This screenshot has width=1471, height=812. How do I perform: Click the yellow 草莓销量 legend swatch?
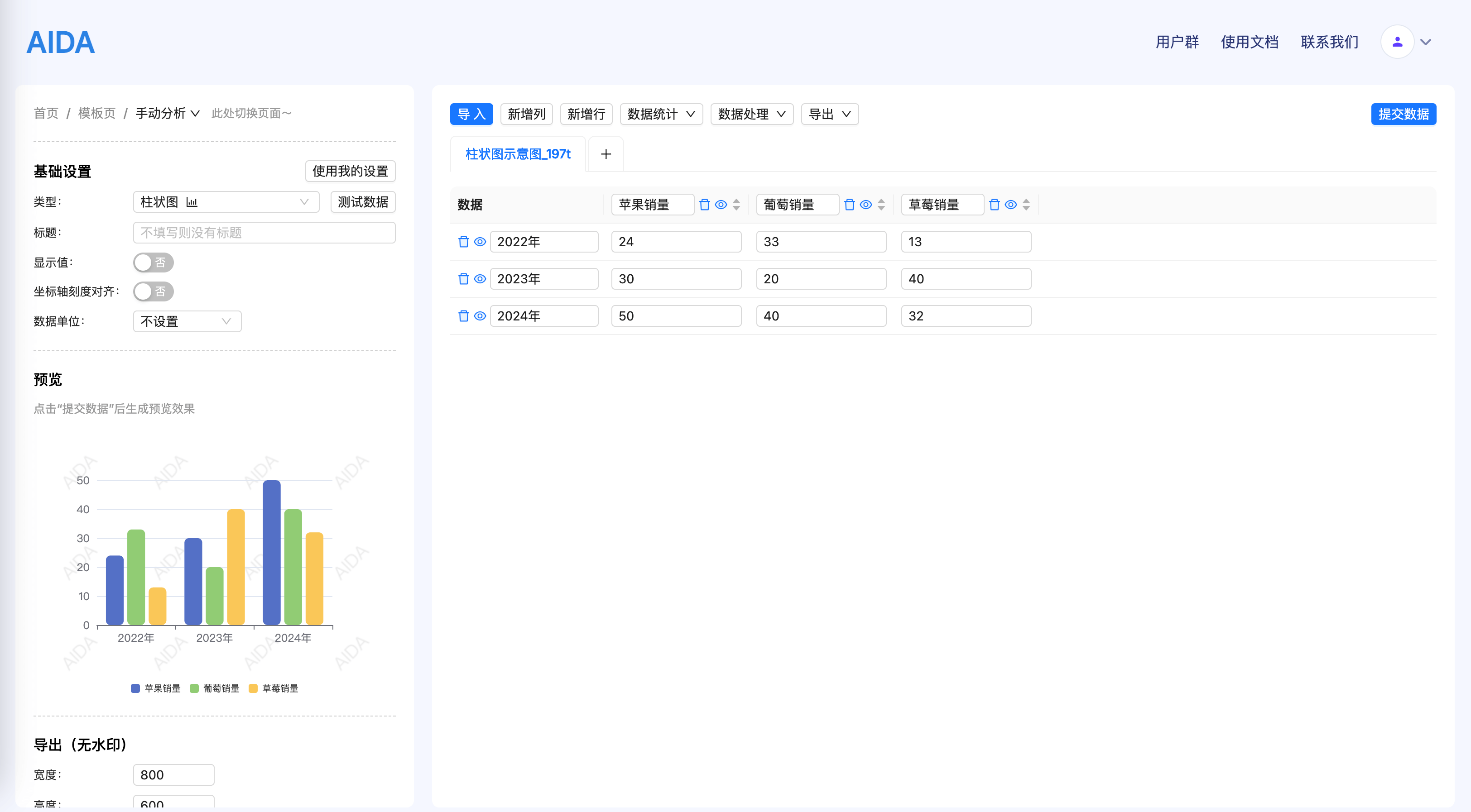tap(253, 688)
